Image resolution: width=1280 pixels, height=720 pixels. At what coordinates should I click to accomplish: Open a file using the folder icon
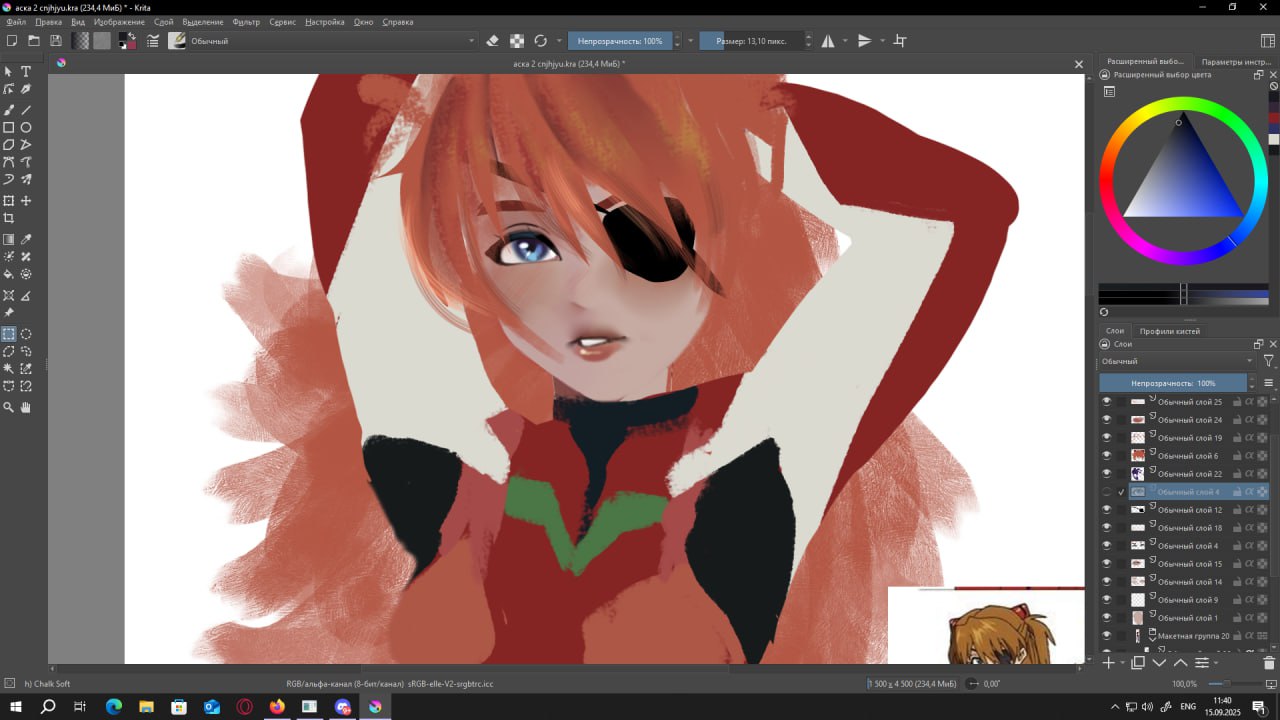34,41
